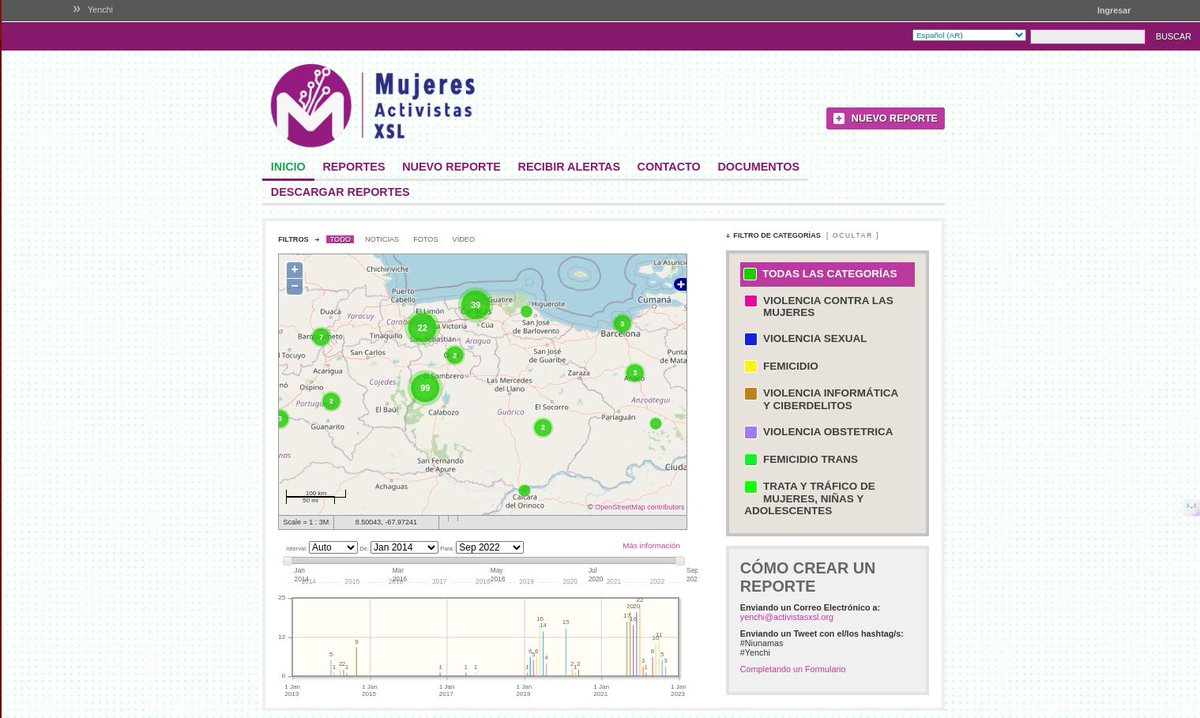Open the map layers control
Viewport: 1200px width, 718px height.
point(680,283)
